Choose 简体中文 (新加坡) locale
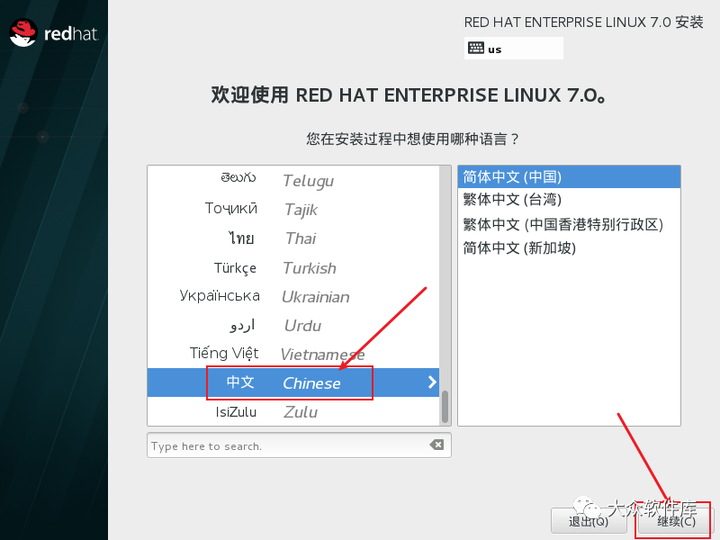This screenshot has width=720, height=540. click(x=569, y=248)
